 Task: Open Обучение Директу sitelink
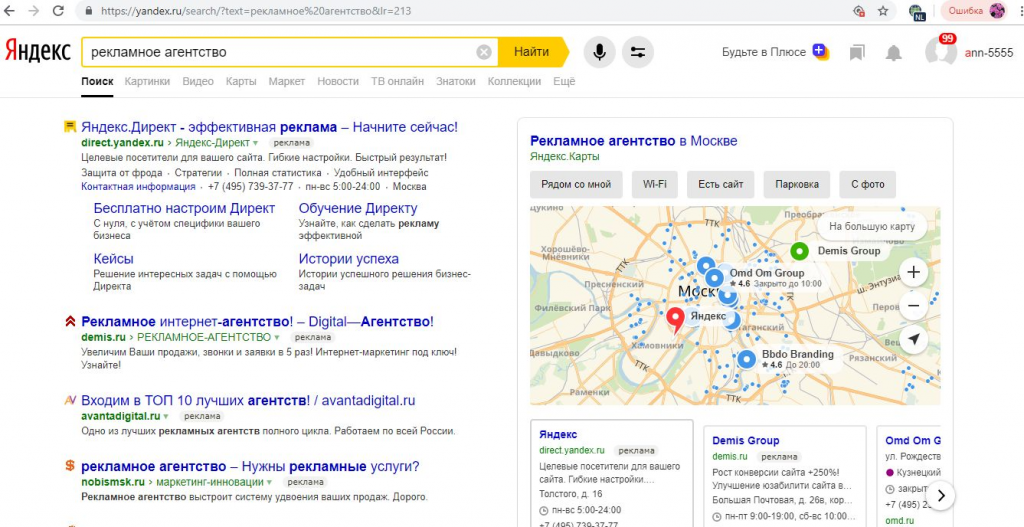coord(358,208)
